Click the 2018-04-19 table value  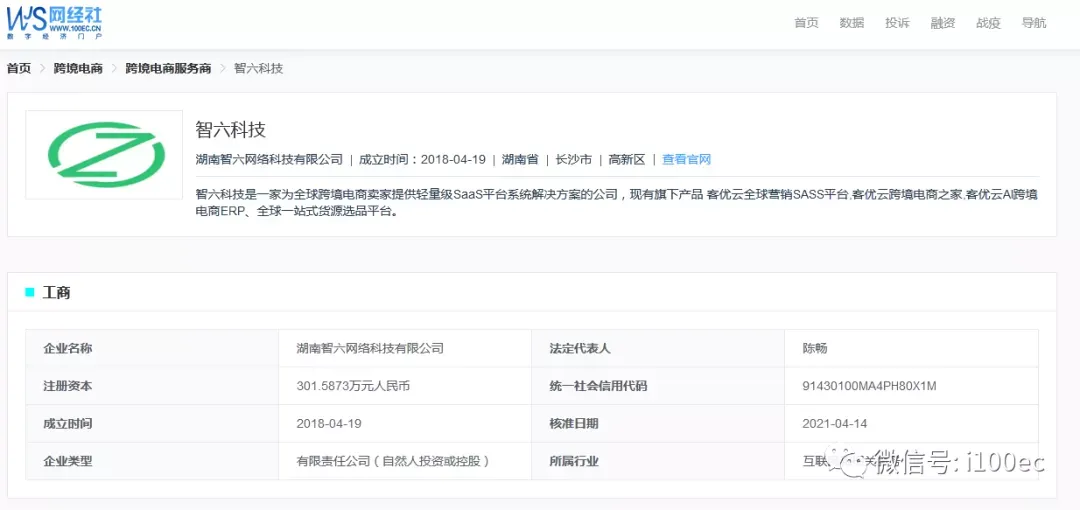[x=329, y=424]
